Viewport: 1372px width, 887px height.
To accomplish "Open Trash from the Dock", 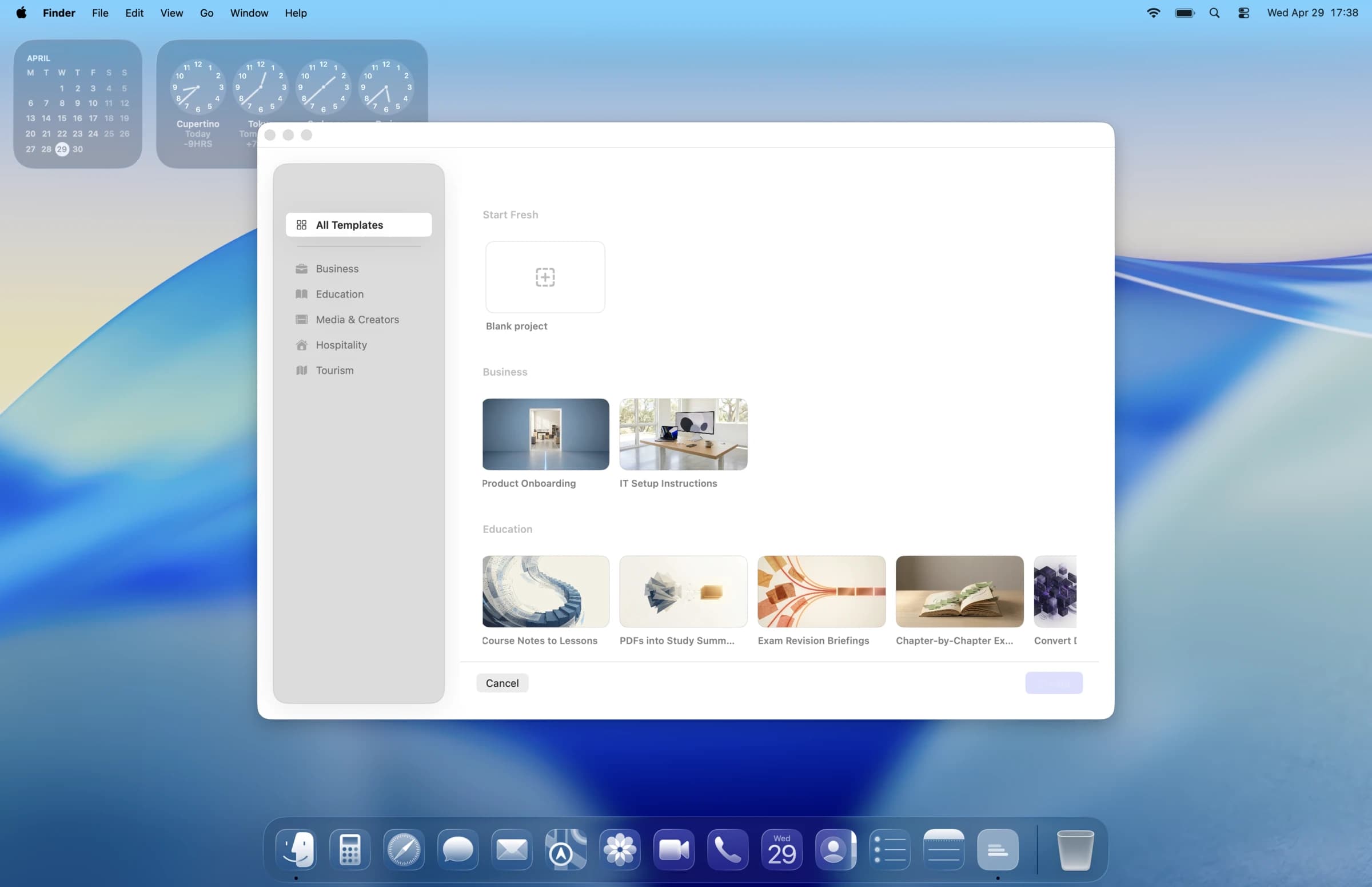I will point(1075,849).
